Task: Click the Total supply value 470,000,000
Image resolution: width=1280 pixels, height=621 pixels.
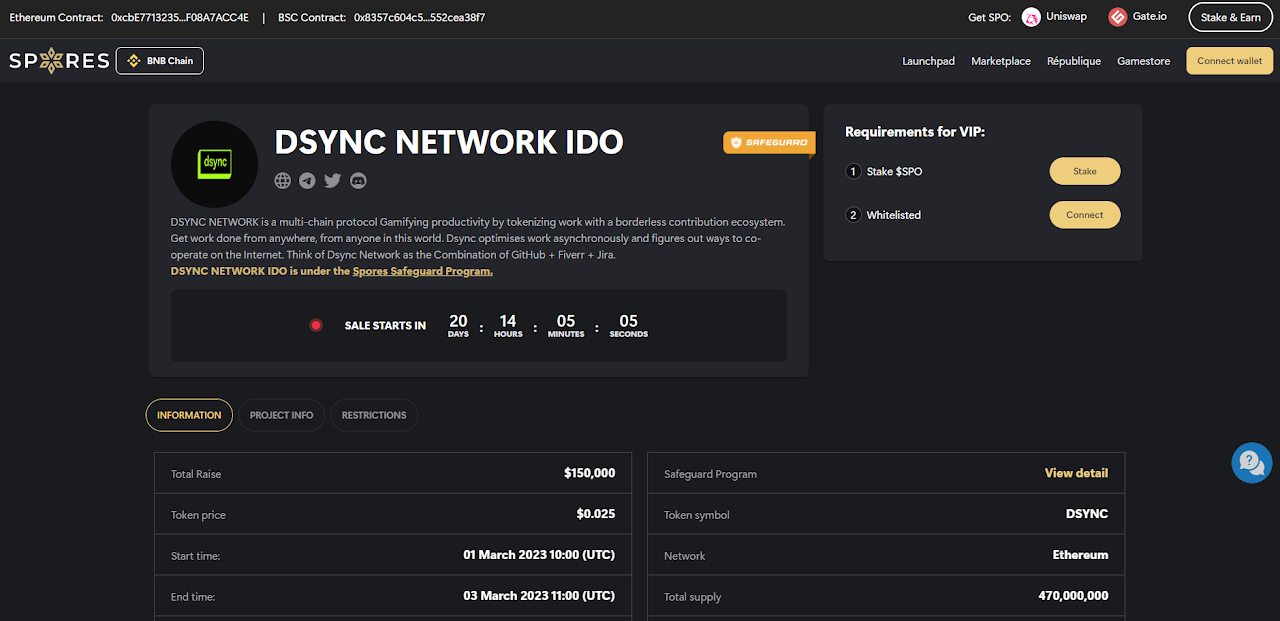Action: point(1073,596)
